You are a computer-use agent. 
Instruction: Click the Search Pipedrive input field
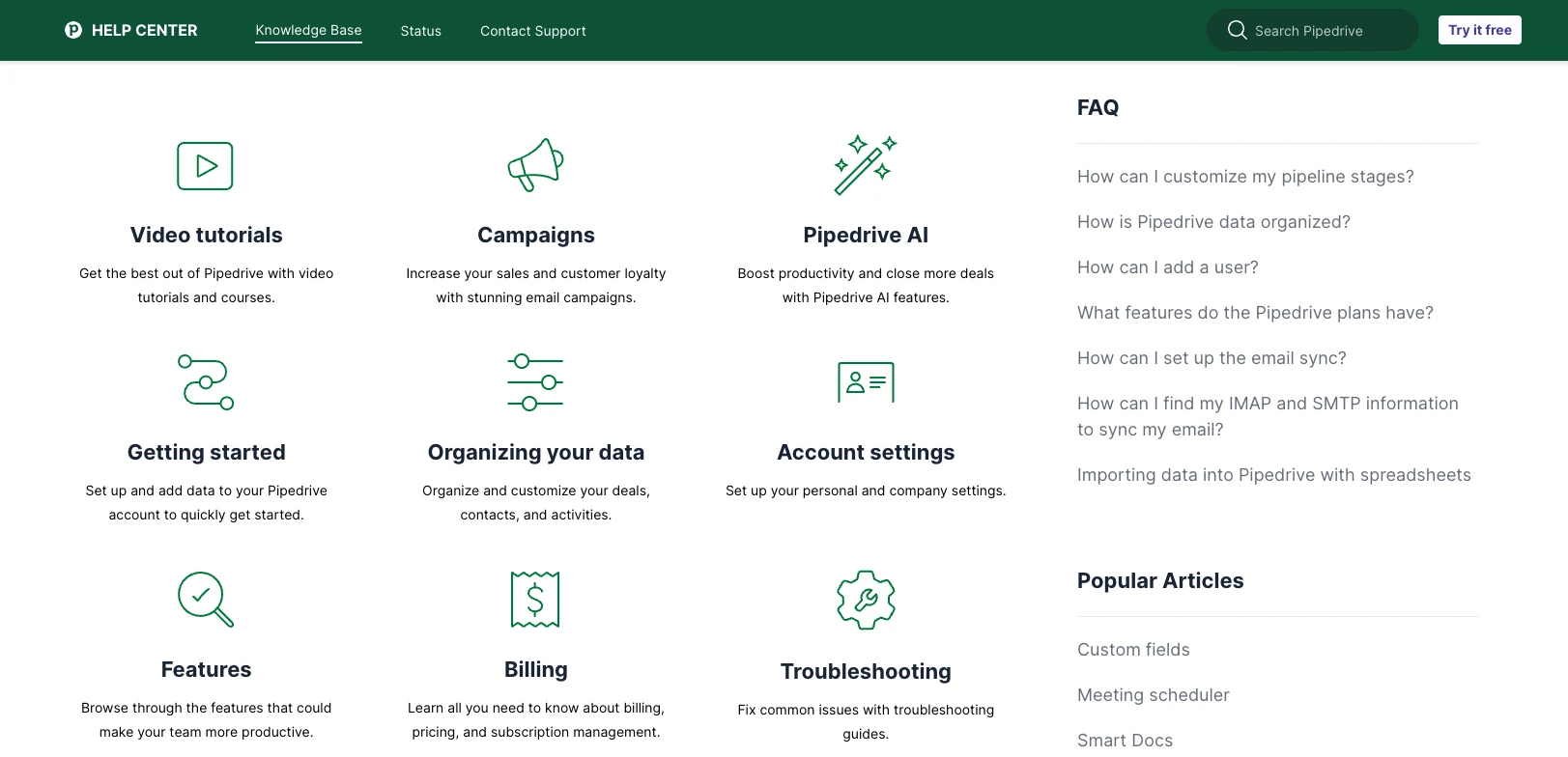point(1313,30)
